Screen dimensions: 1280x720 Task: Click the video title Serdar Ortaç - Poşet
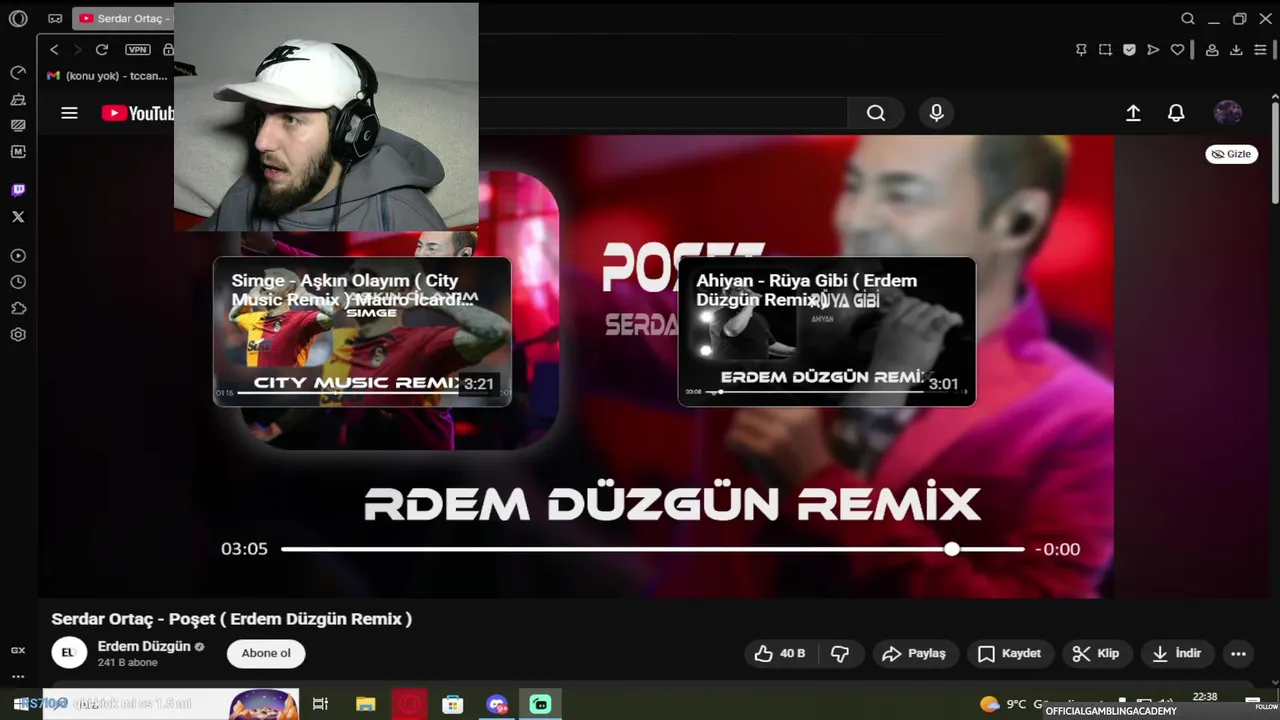pos(232,619)
